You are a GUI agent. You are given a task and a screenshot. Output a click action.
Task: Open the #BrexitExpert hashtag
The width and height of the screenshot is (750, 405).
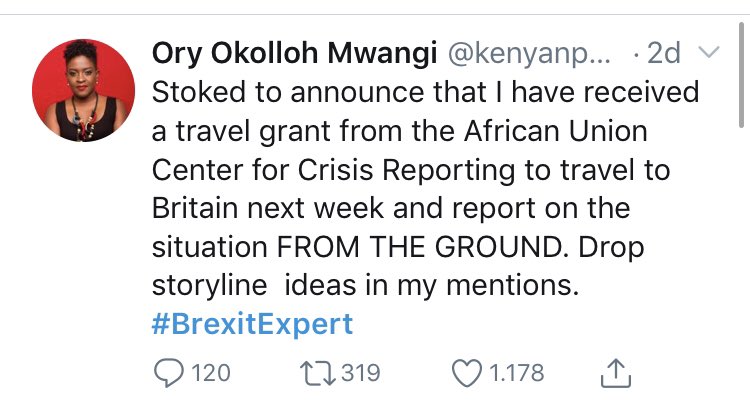[252, 326]
